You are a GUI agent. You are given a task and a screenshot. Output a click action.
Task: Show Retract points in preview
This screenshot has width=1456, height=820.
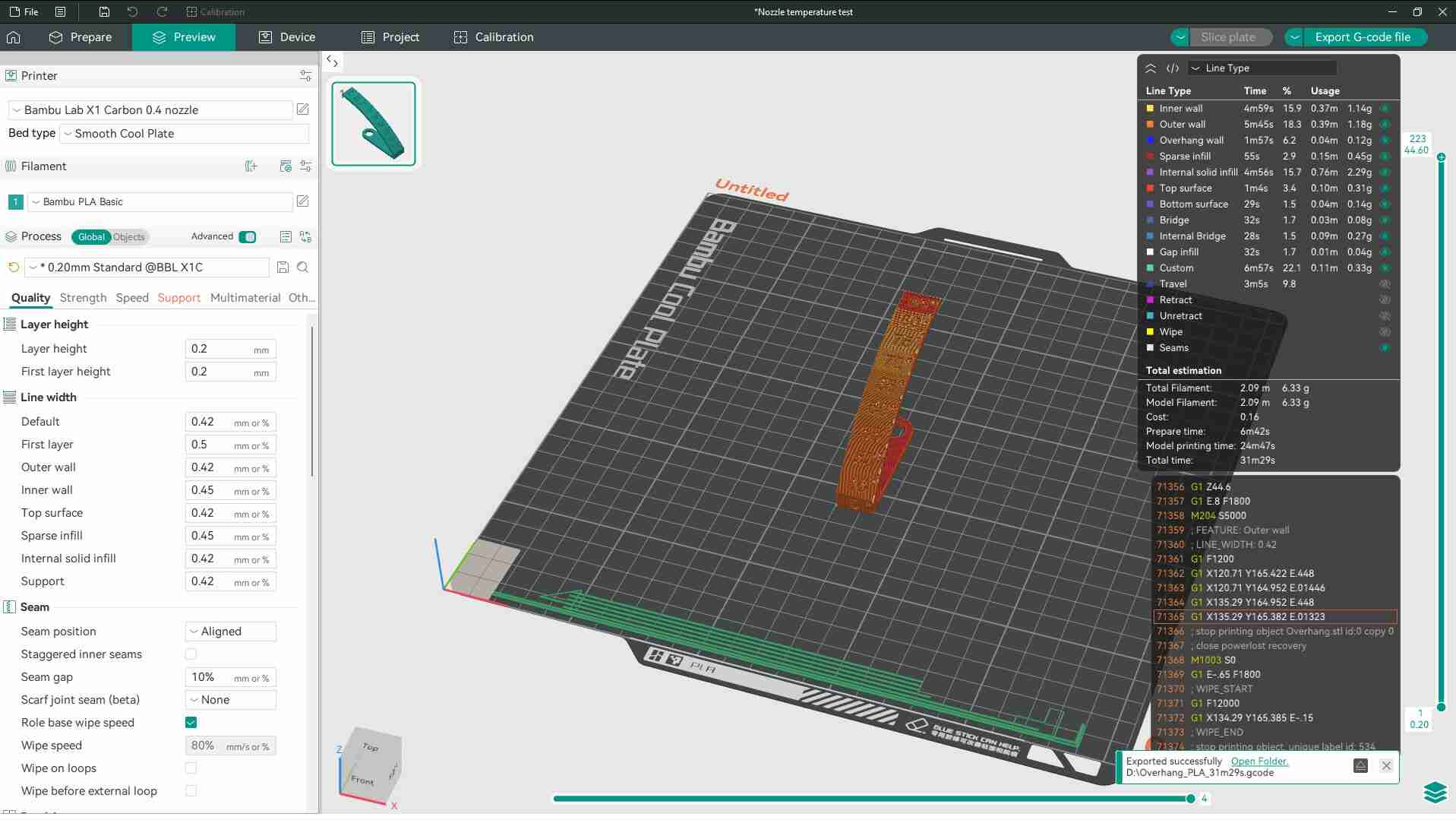pyautogui.click(x=1385, y=300)
